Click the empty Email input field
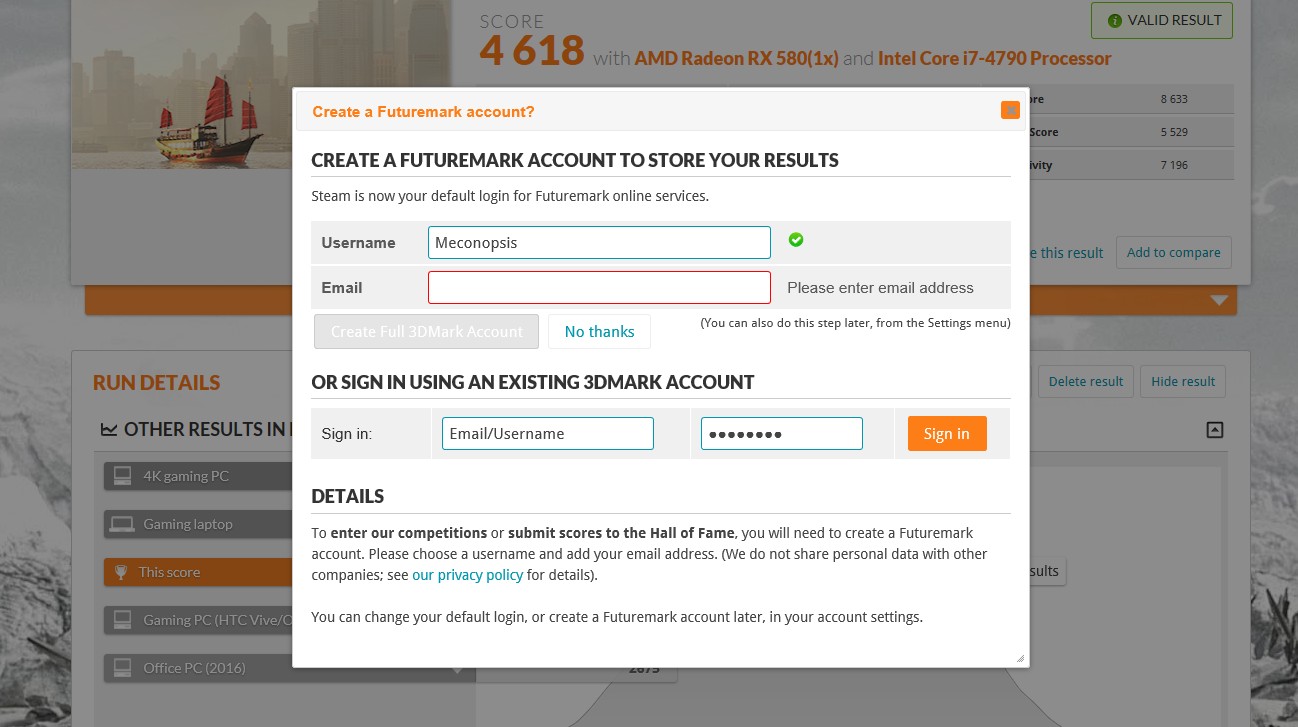Image resolution: width=1298 pixels, height=727 pixels. (x=599, y=287)
